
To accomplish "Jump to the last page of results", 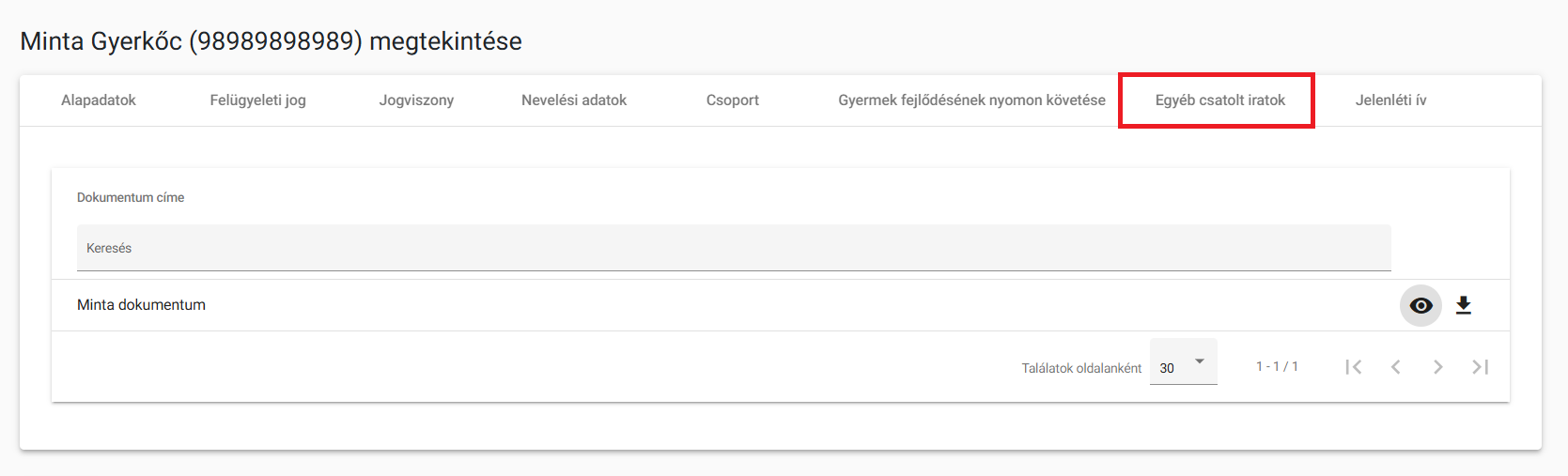I will (x=1481, y=367).
